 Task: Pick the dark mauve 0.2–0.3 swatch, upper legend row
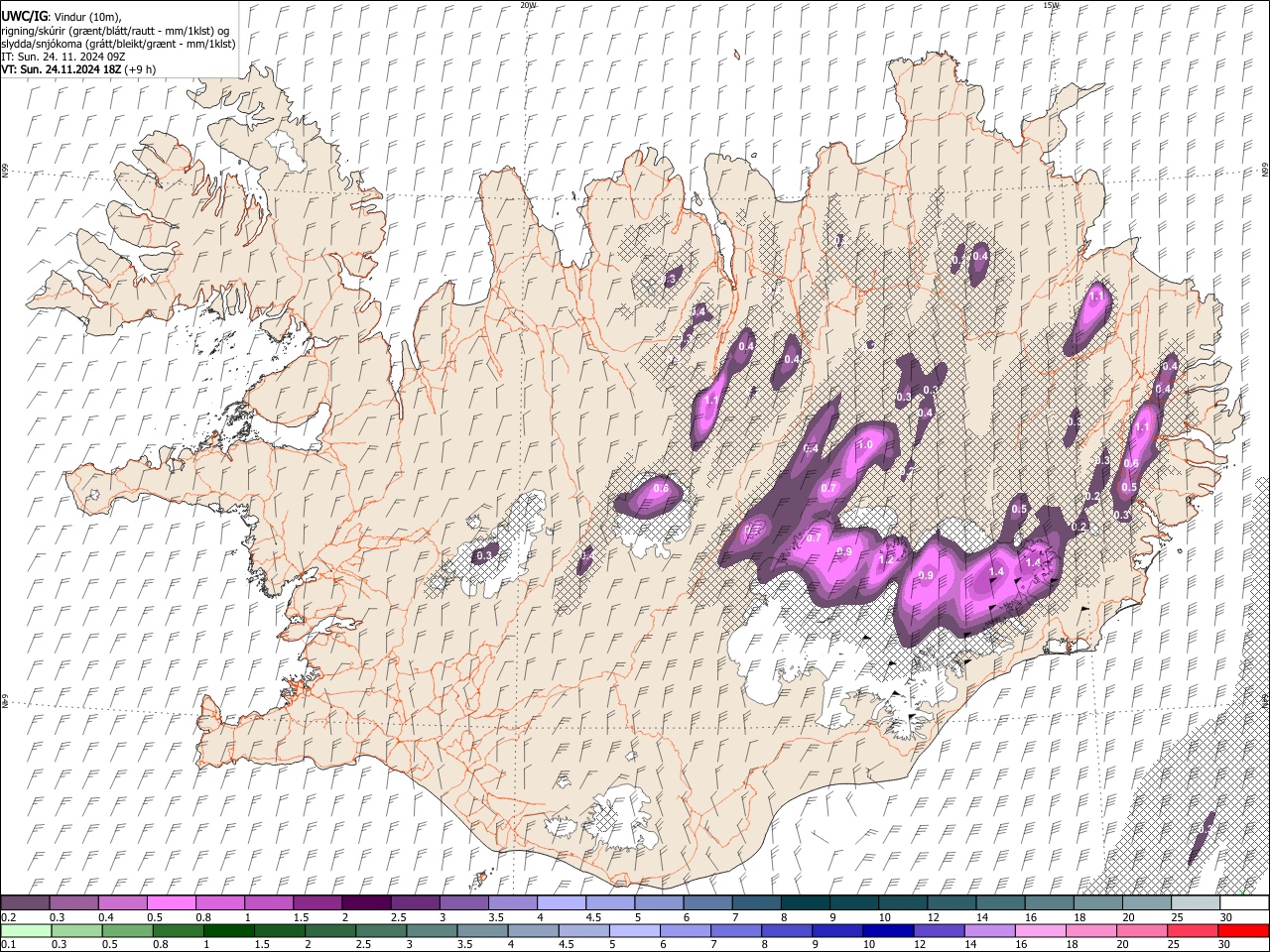(25, 902)
